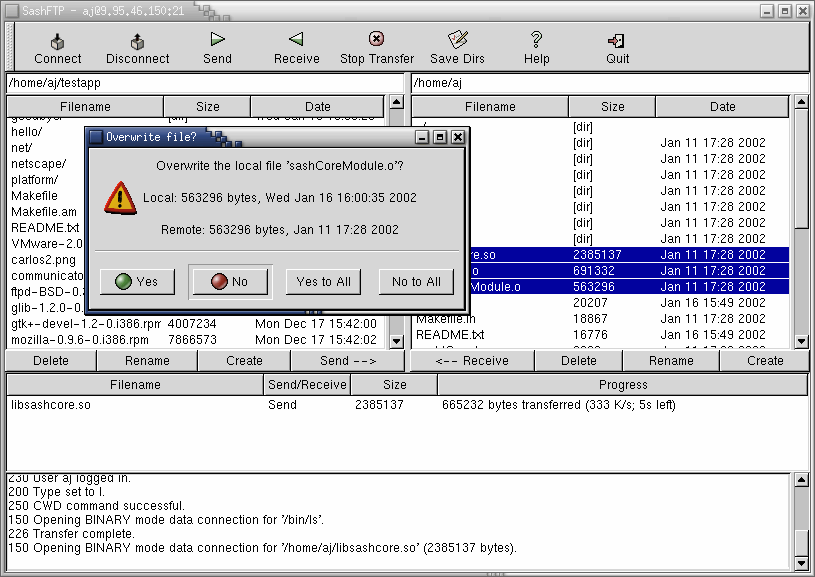Viewport: 815px width, 577px height.
Task: Open the Overwrite file dialog's window menu icon
Action: (96, 137)
